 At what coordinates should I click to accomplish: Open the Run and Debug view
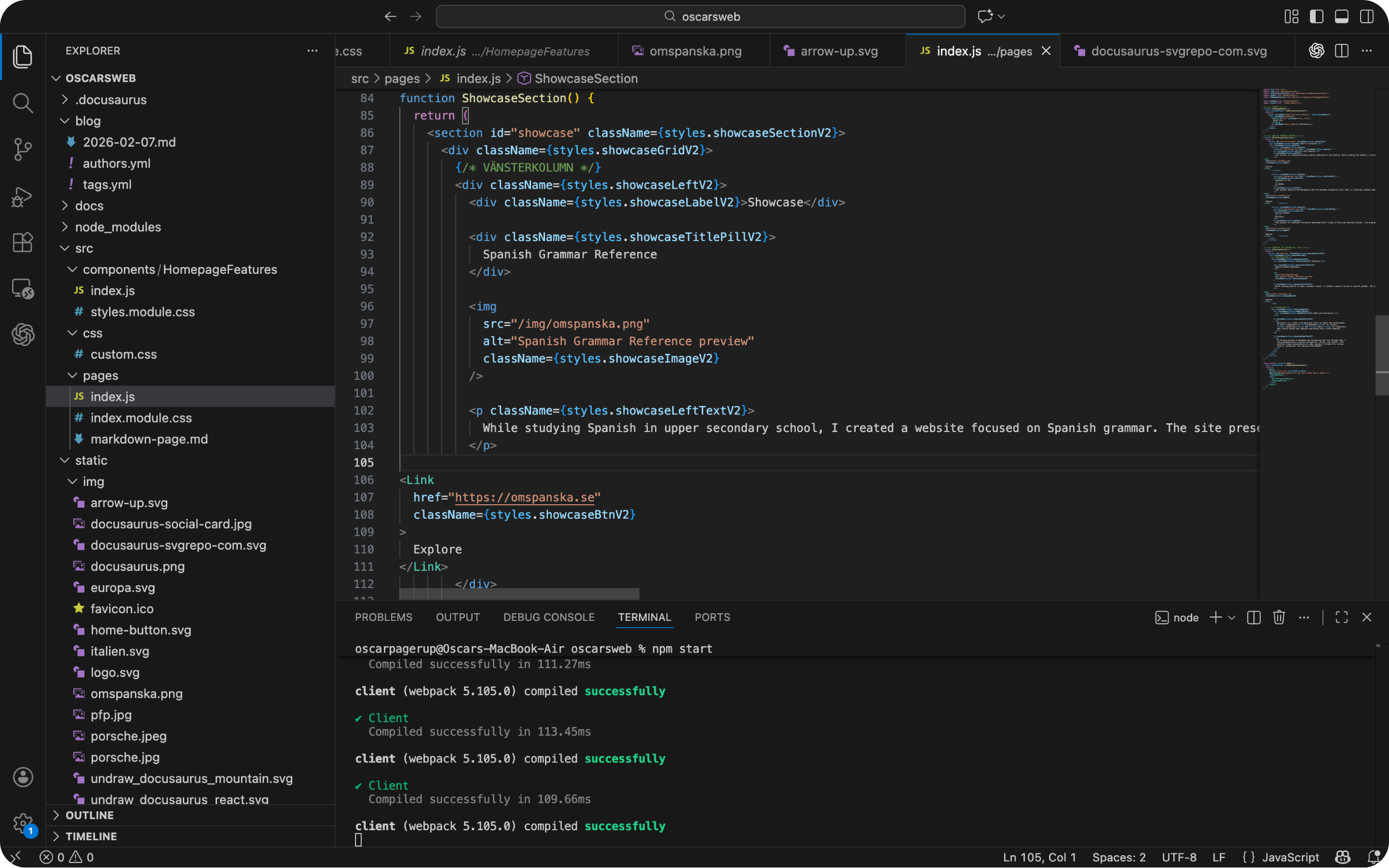click(22, 197)
